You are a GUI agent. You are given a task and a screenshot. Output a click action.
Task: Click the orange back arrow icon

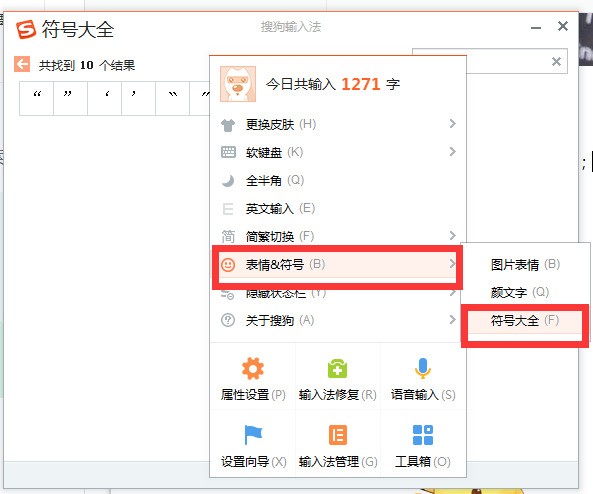pos(22,64)
